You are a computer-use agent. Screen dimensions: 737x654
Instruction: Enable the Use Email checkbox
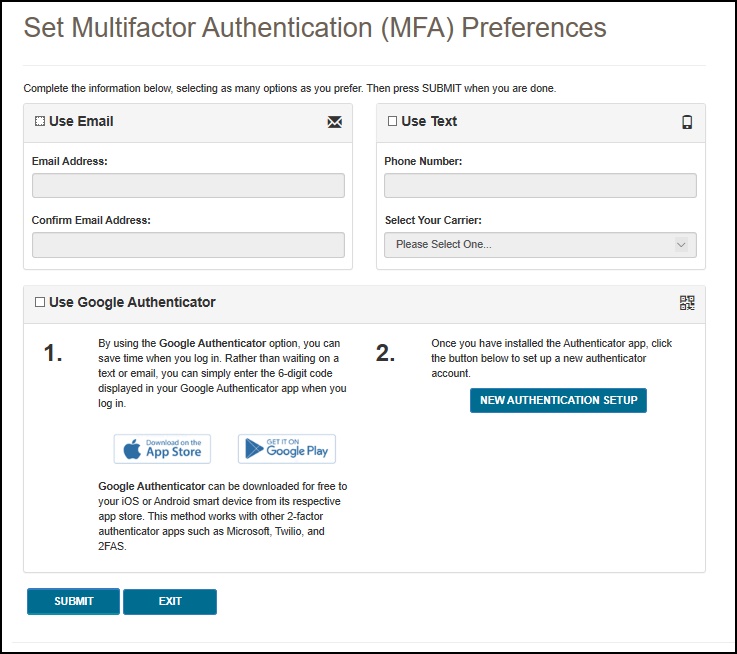click(x=40, y=122)
